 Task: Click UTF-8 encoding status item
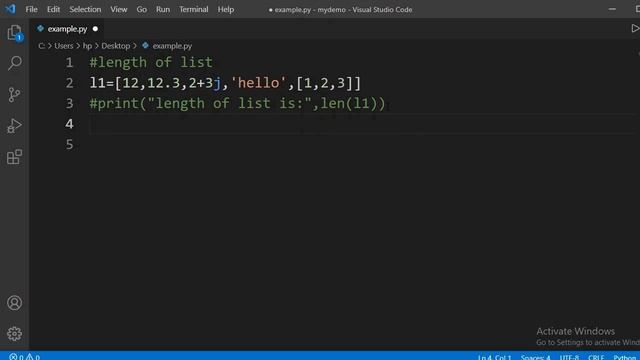point(569,357)
